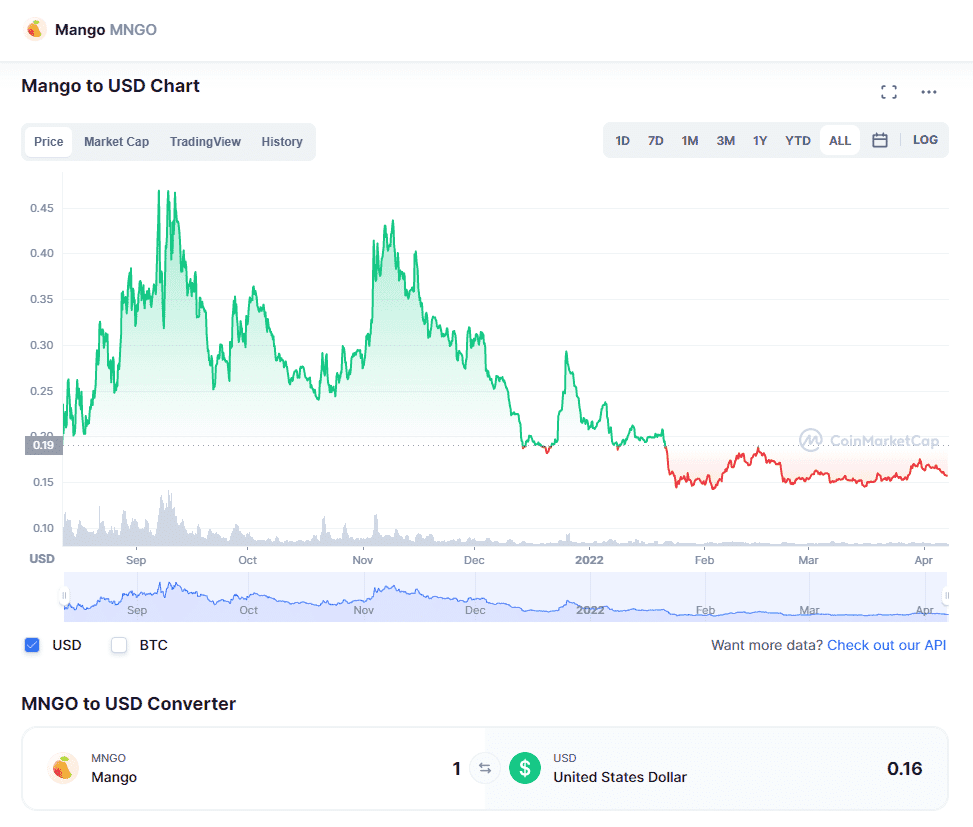Click the MNGO amount field showing 1
The height and width of the screenshot is (827, 973).
click(456, 768)
